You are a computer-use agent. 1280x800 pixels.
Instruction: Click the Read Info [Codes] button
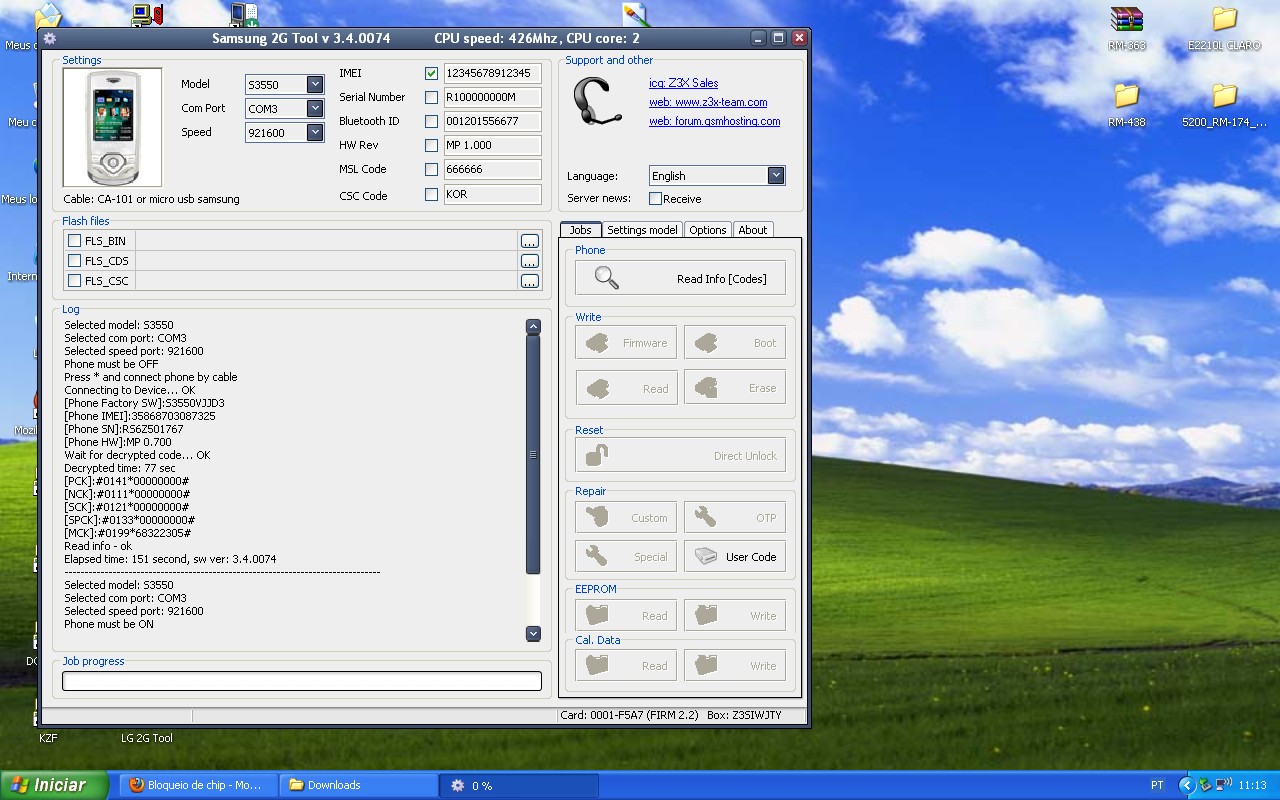680,278
